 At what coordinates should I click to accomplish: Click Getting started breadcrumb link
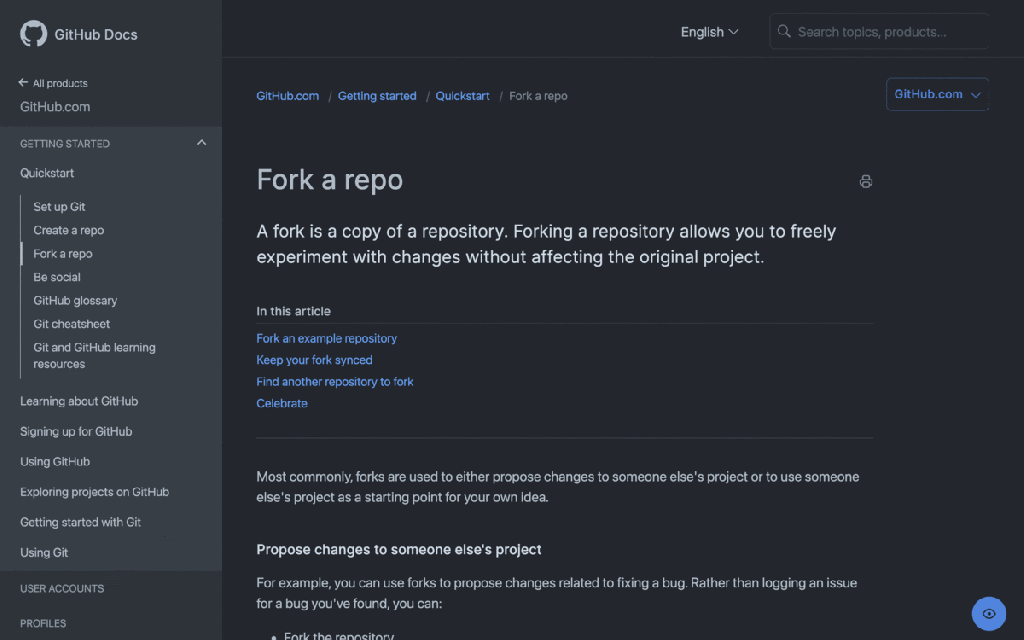coord(377,96)
